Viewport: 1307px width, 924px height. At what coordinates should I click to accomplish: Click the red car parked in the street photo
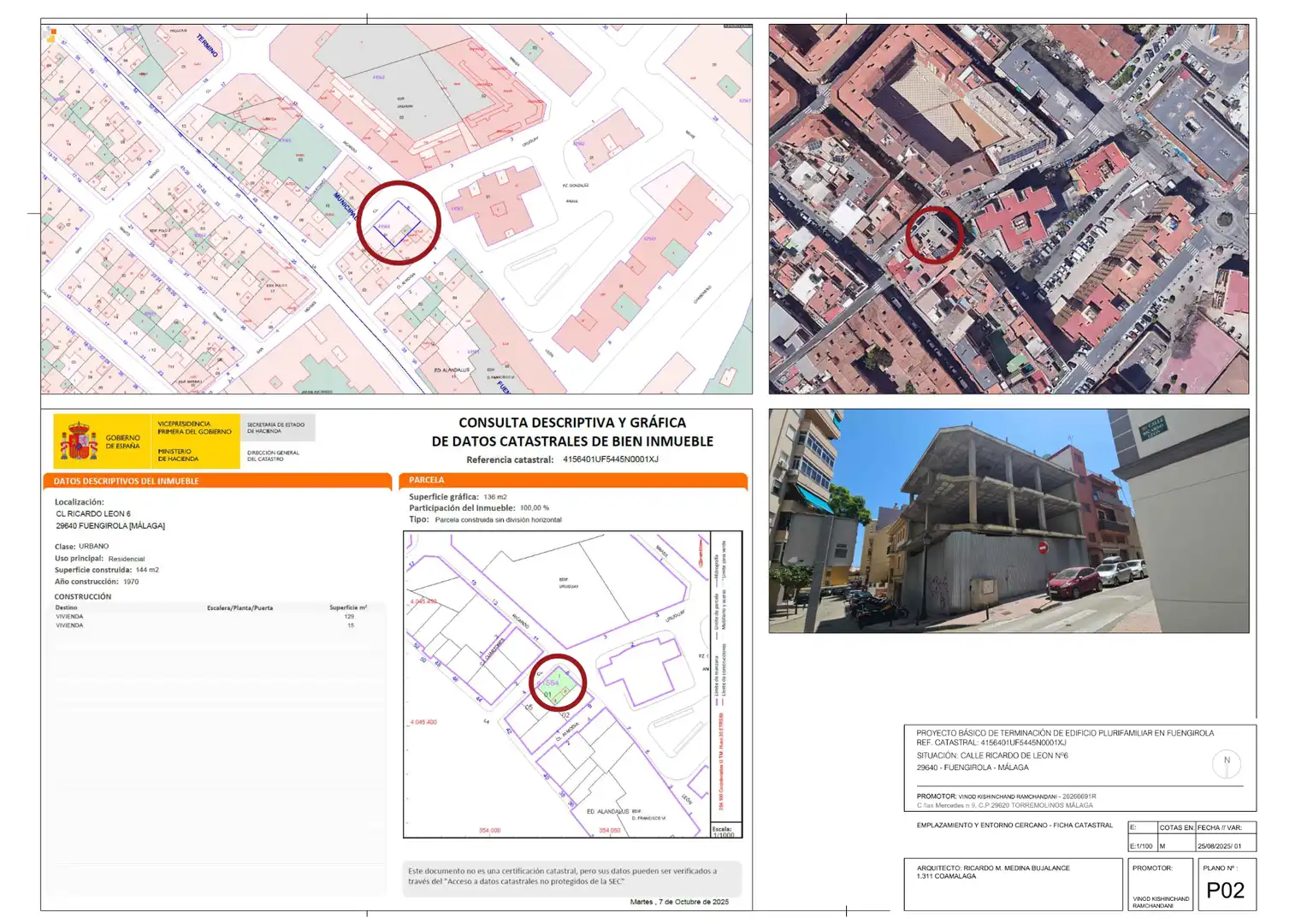[1074, 582]
